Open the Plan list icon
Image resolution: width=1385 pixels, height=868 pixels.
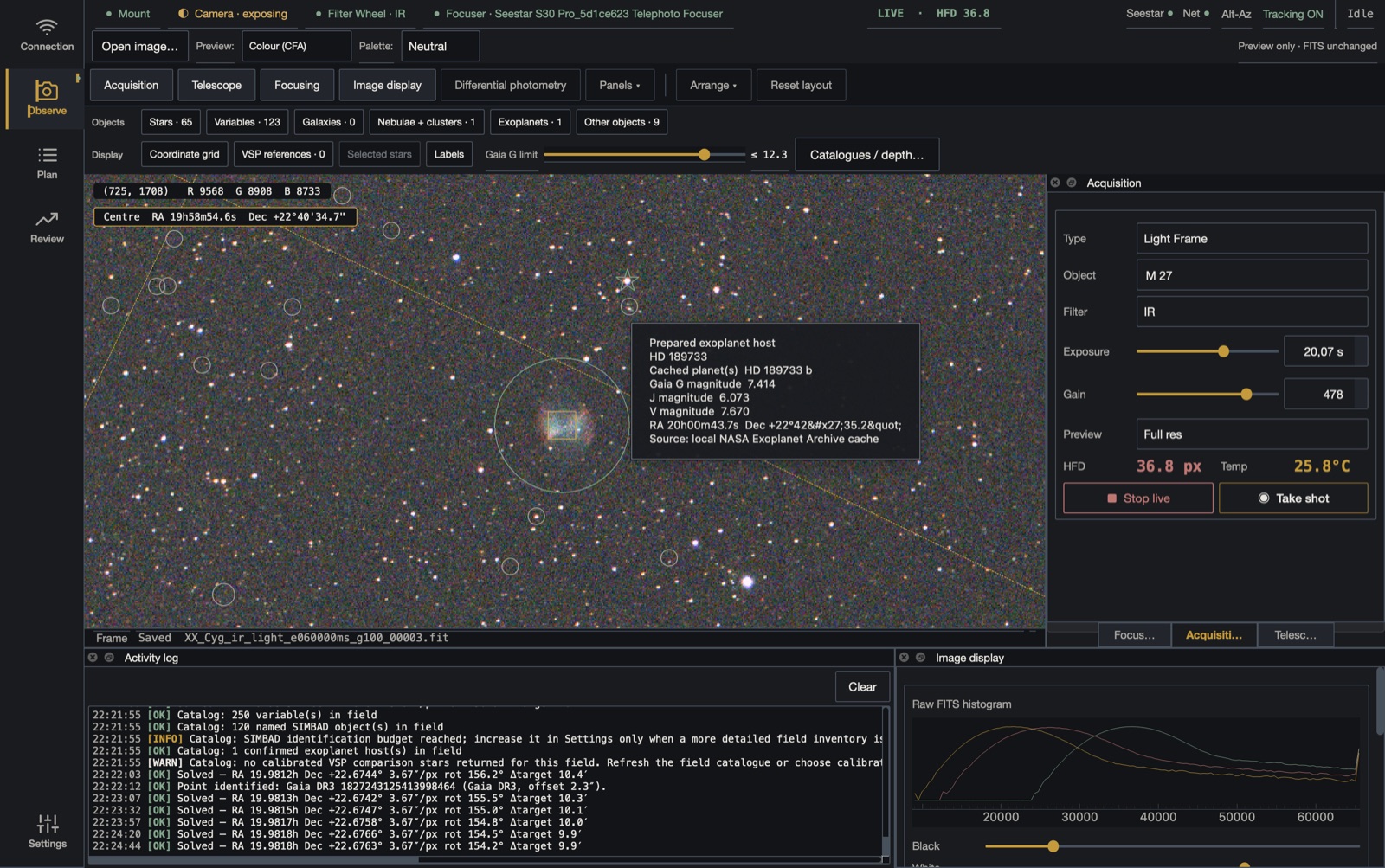(x=47, y=155)
